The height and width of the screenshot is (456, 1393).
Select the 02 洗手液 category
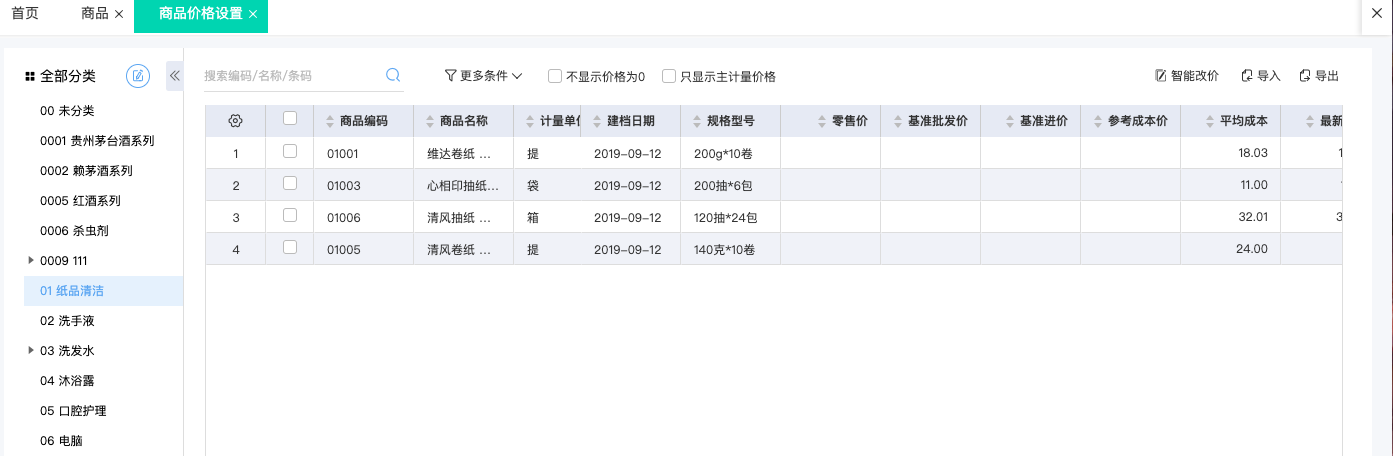(67, 321)
